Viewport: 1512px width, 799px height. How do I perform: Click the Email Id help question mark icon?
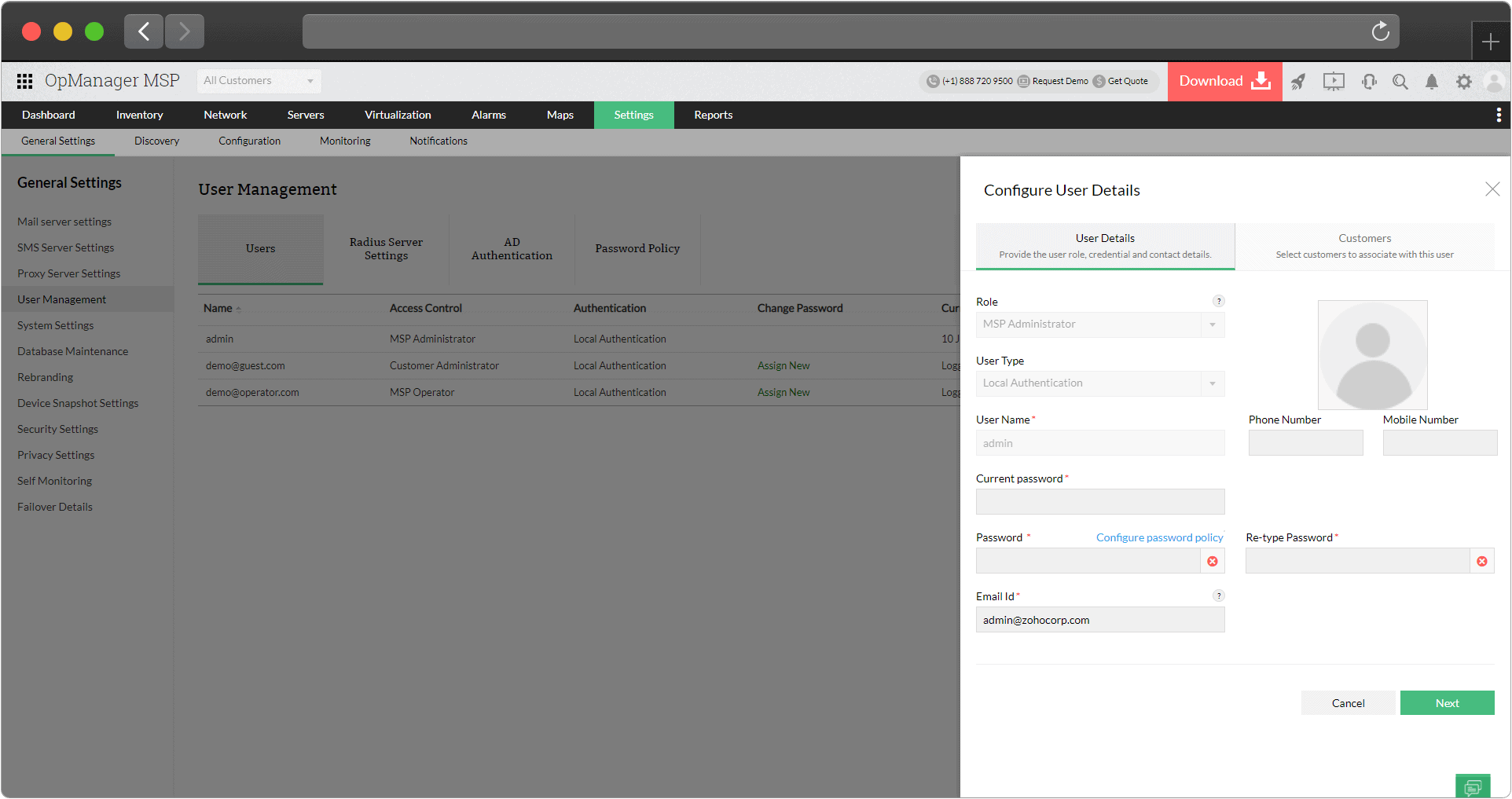pyautogui.click(x=1219, y=596)
